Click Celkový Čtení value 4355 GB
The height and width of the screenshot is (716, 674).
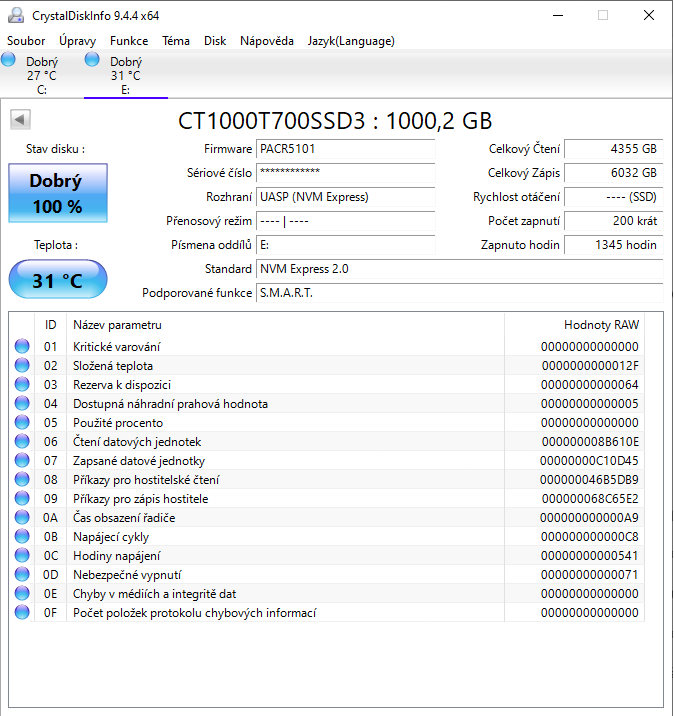pos(614,149)
